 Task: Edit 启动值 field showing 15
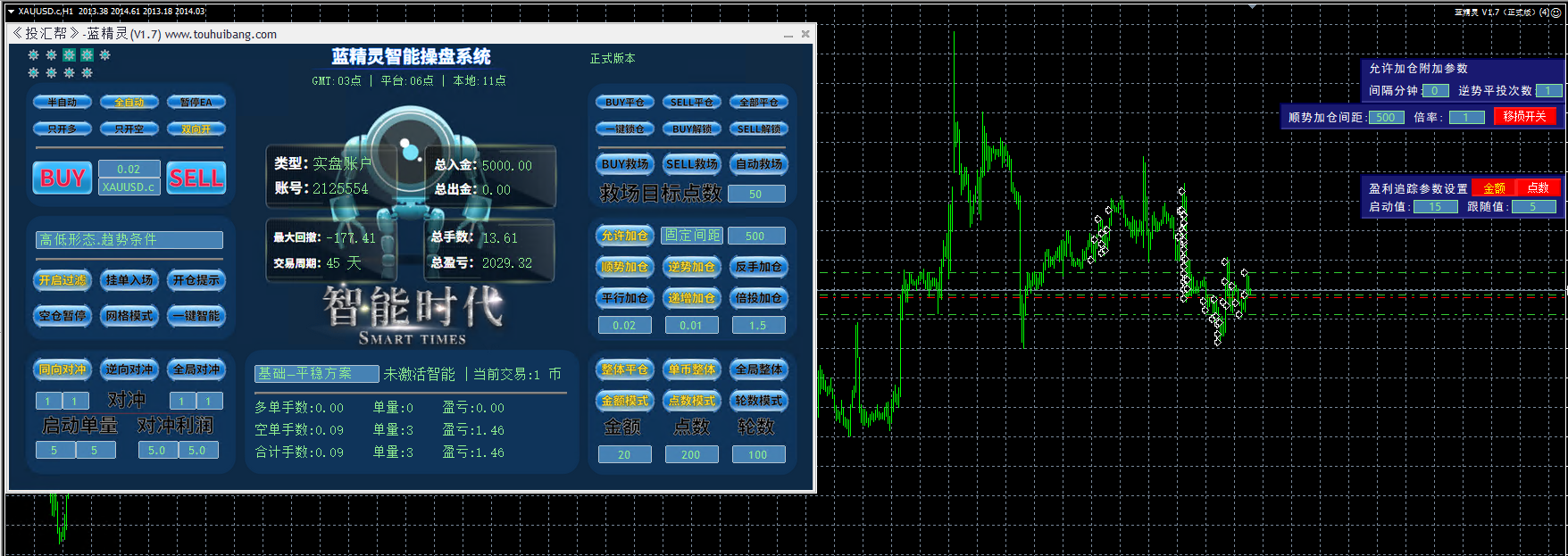point(1436,206)
